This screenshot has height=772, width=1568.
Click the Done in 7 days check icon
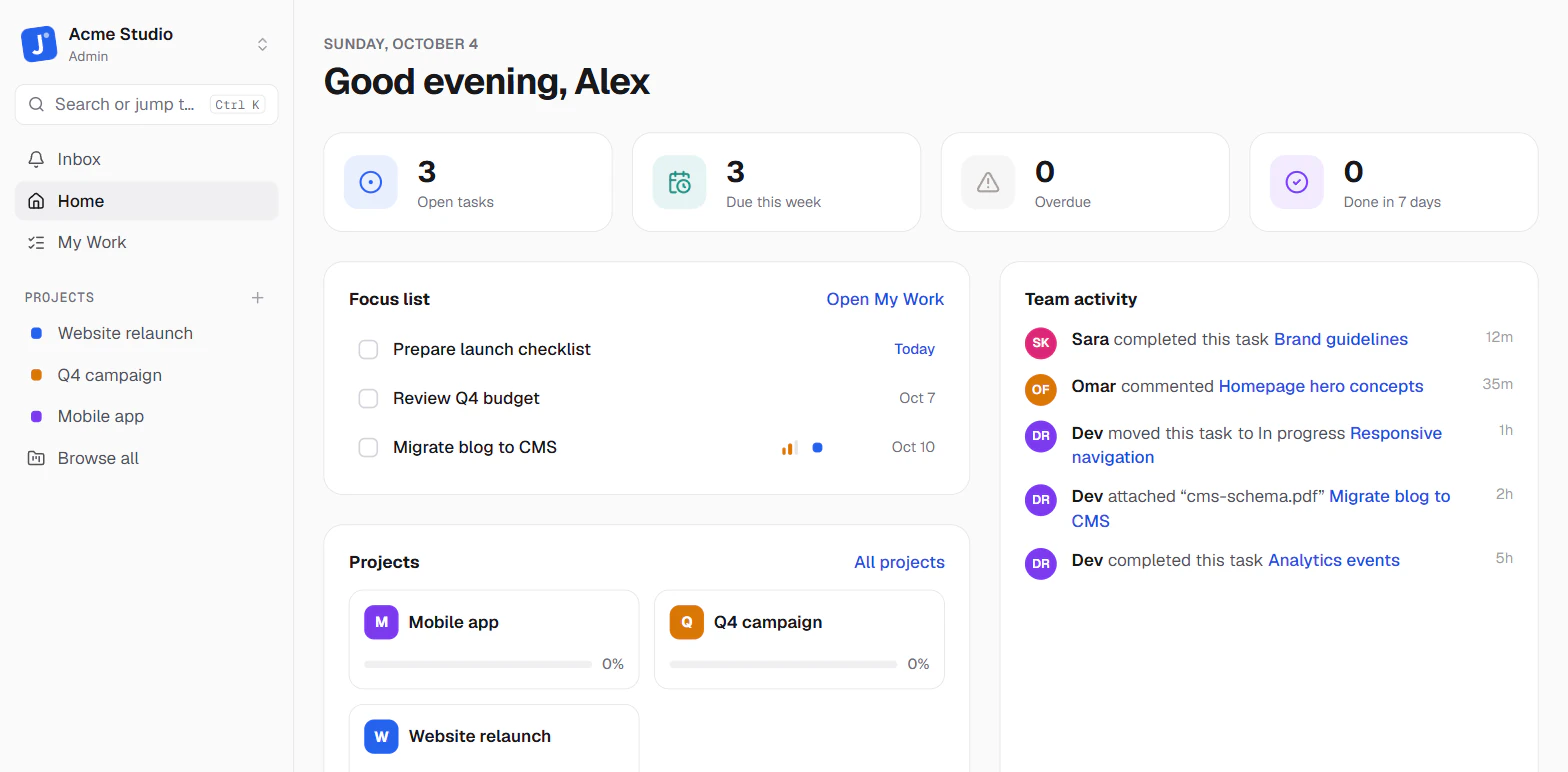point(1297,182)
